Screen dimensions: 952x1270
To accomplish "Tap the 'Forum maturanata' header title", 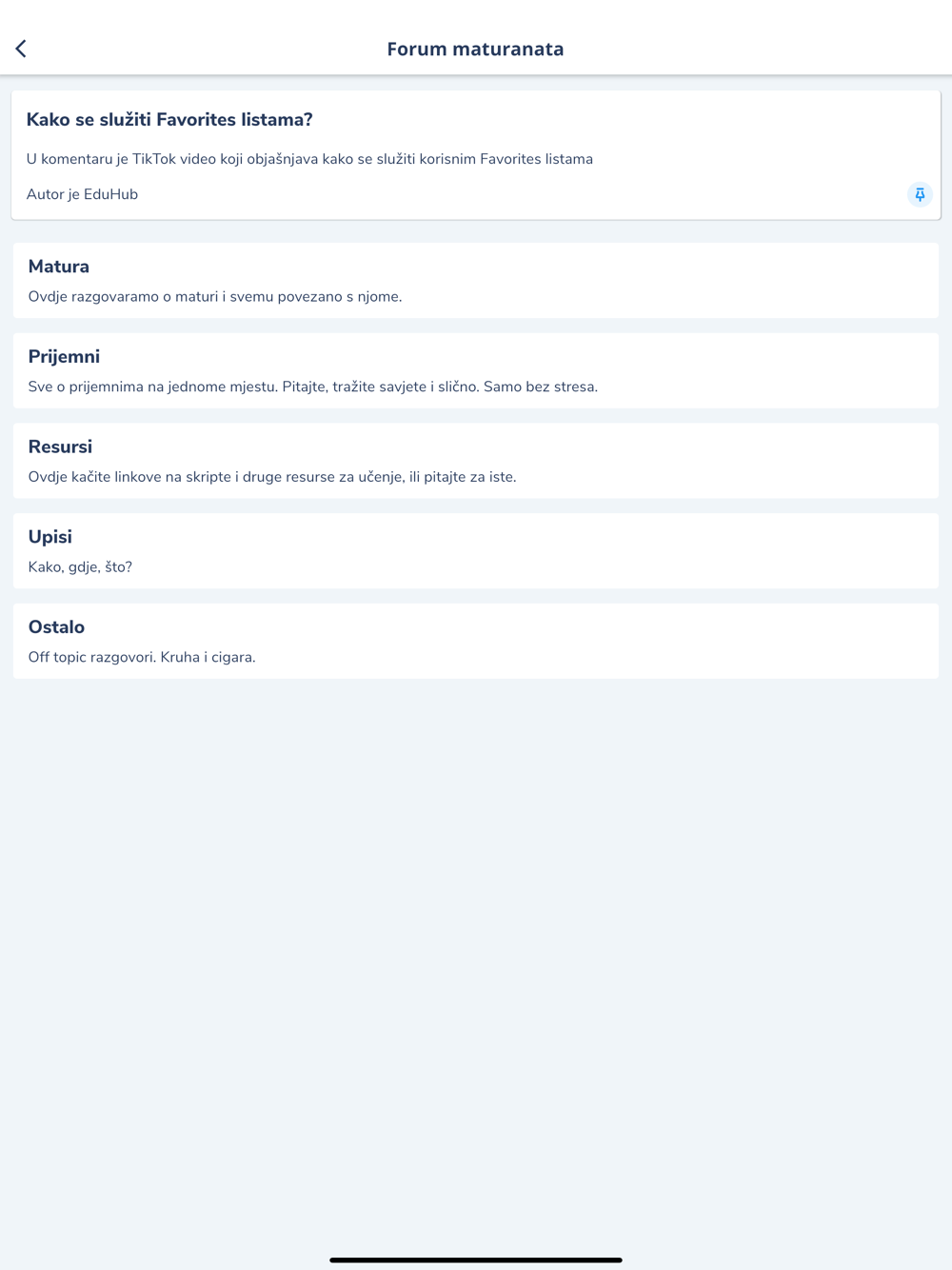I will pyautogui.click(x=475, y=49).
